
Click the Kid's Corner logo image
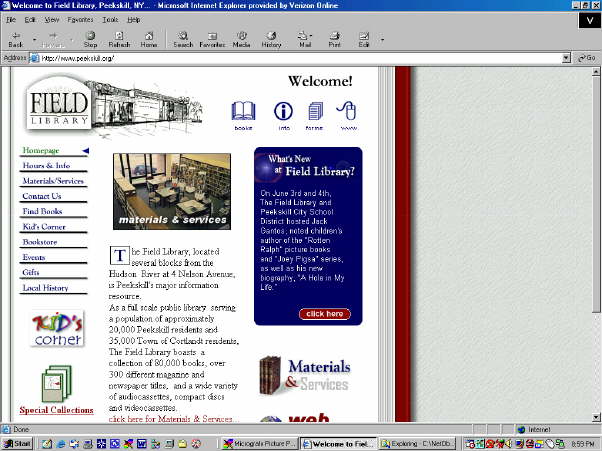[58, 329]
